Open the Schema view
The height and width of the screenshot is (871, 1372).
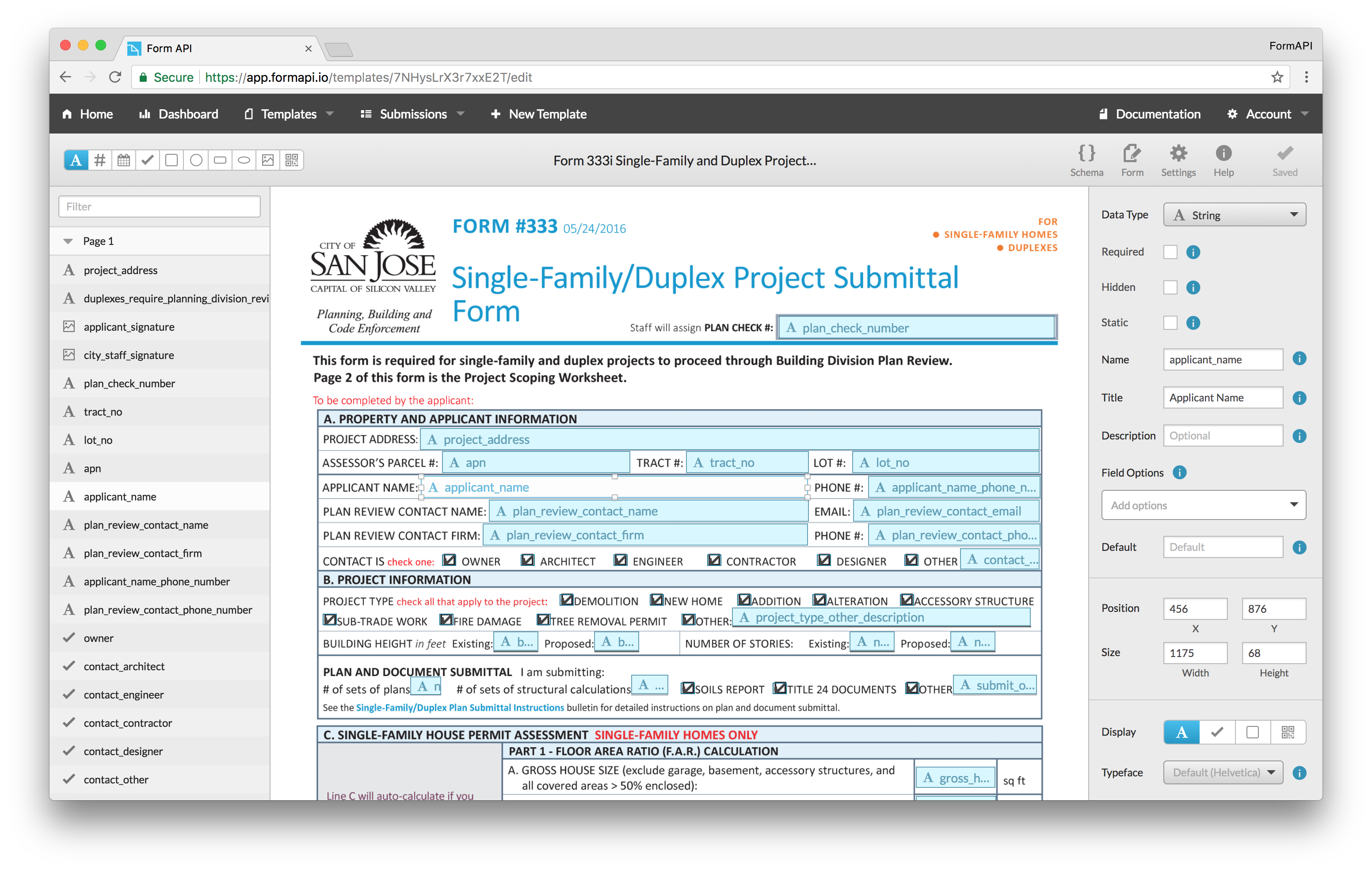coord(1086,160)
